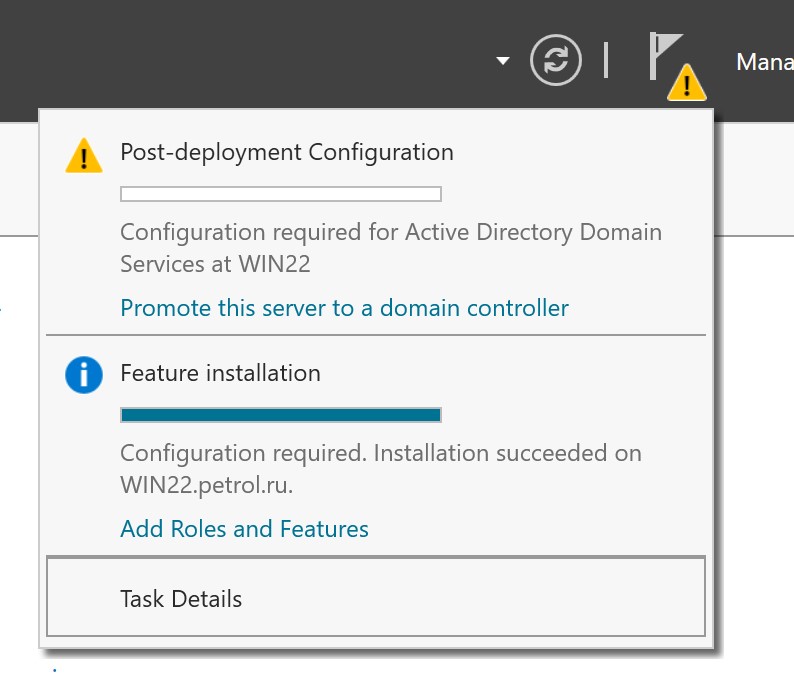Click the Installation succeeded on WIN22.petrol.ru message
Viewport: 794px width, 674px height.
(381, 468)
